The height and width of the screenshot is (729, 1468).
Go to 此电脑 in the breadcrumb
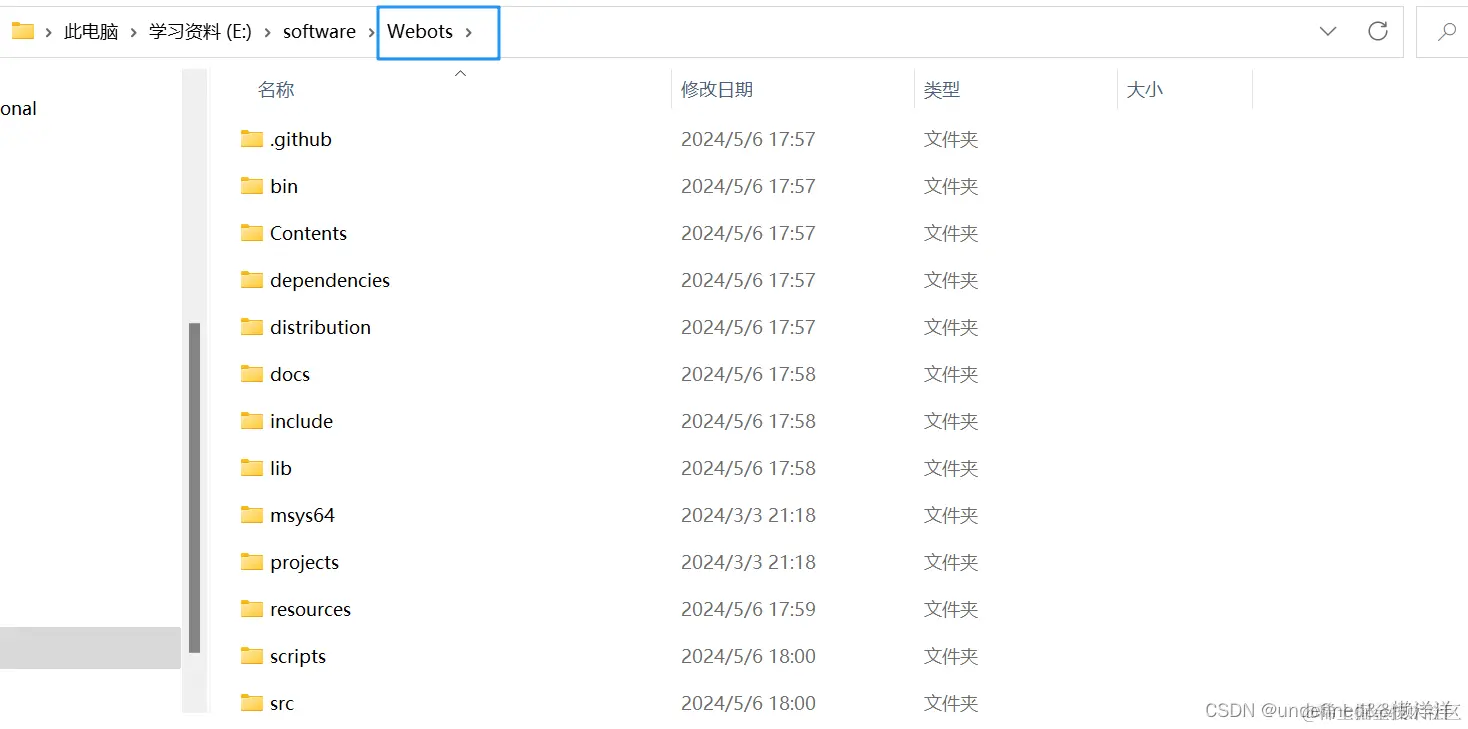coord(91,32)
